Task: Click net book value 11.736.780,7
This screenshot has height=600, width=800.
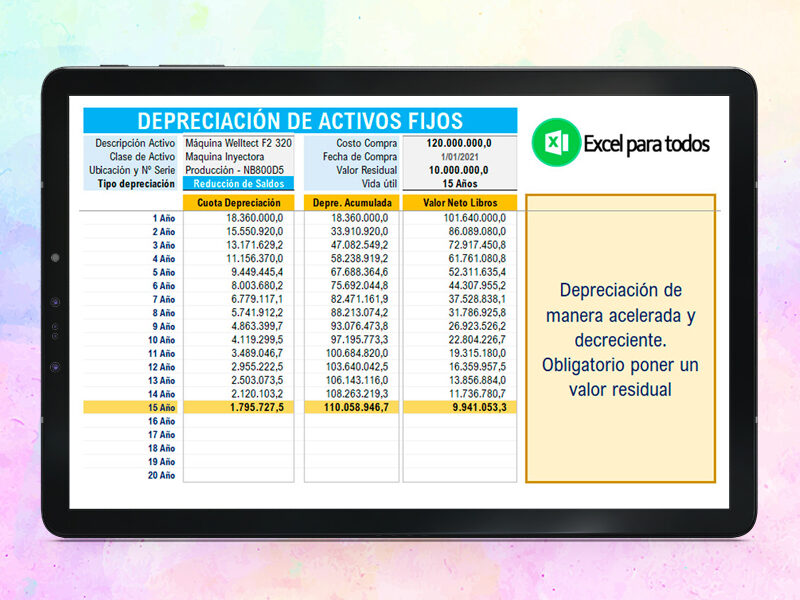Action: [x=477, y=394]
